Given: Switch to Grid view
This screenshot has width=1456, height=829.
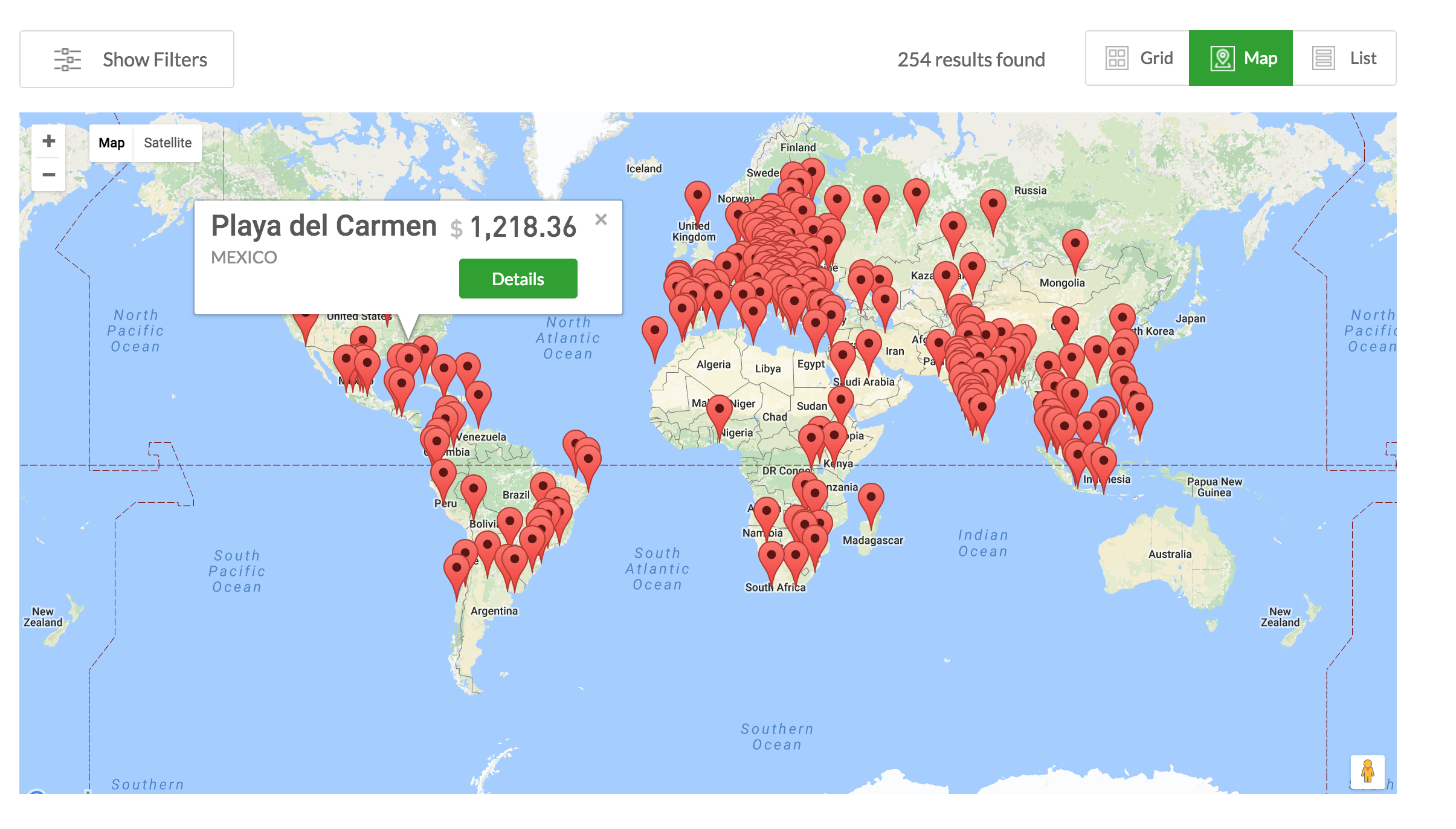Looking at the screenshot, I should tap(1138, 58).
